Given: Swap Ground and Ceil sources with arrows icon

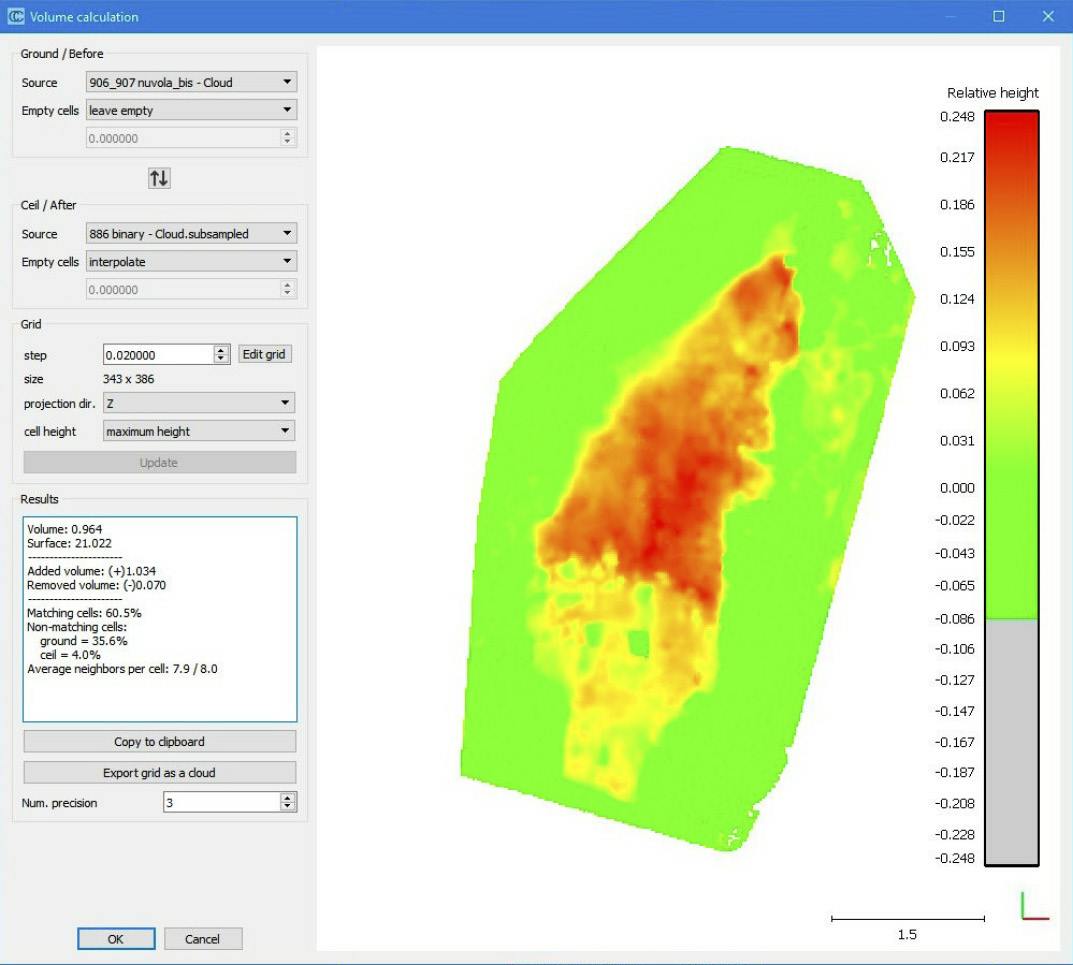Looking at the screenshot, I should 159,179.
